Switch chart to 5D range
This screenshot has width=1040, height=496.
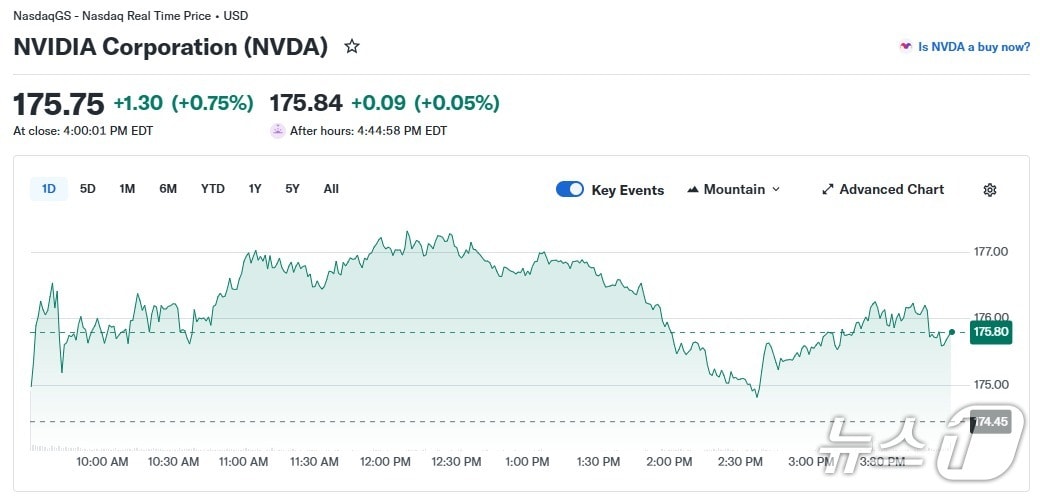[x=88, y=189]
